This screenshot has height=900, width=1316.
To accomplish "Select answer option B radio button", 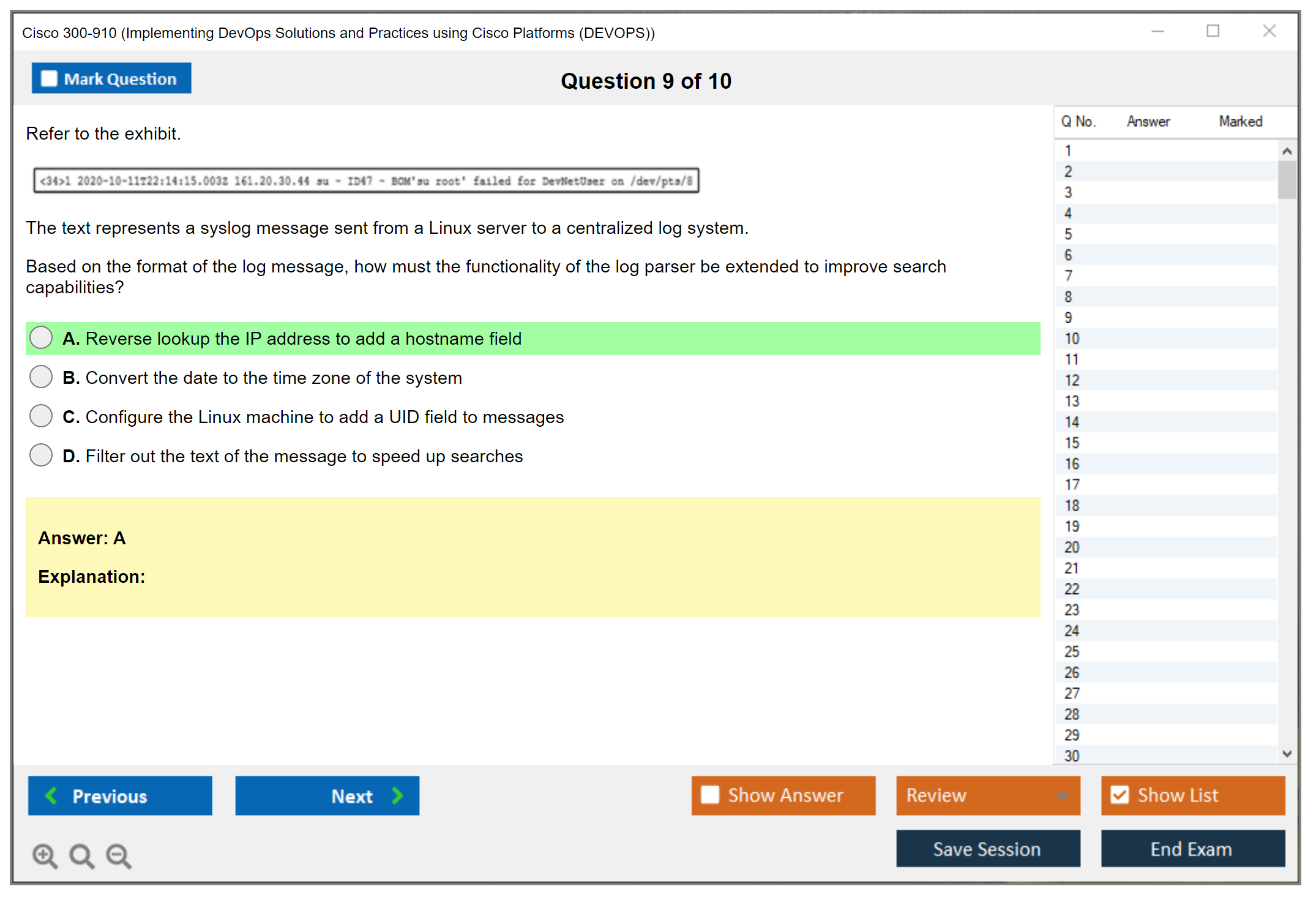I will 41,377.
